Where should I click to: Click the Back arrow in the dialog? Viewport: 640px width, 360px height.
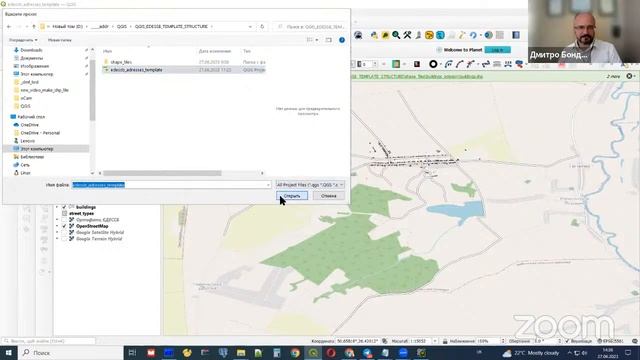click(9, 27)
